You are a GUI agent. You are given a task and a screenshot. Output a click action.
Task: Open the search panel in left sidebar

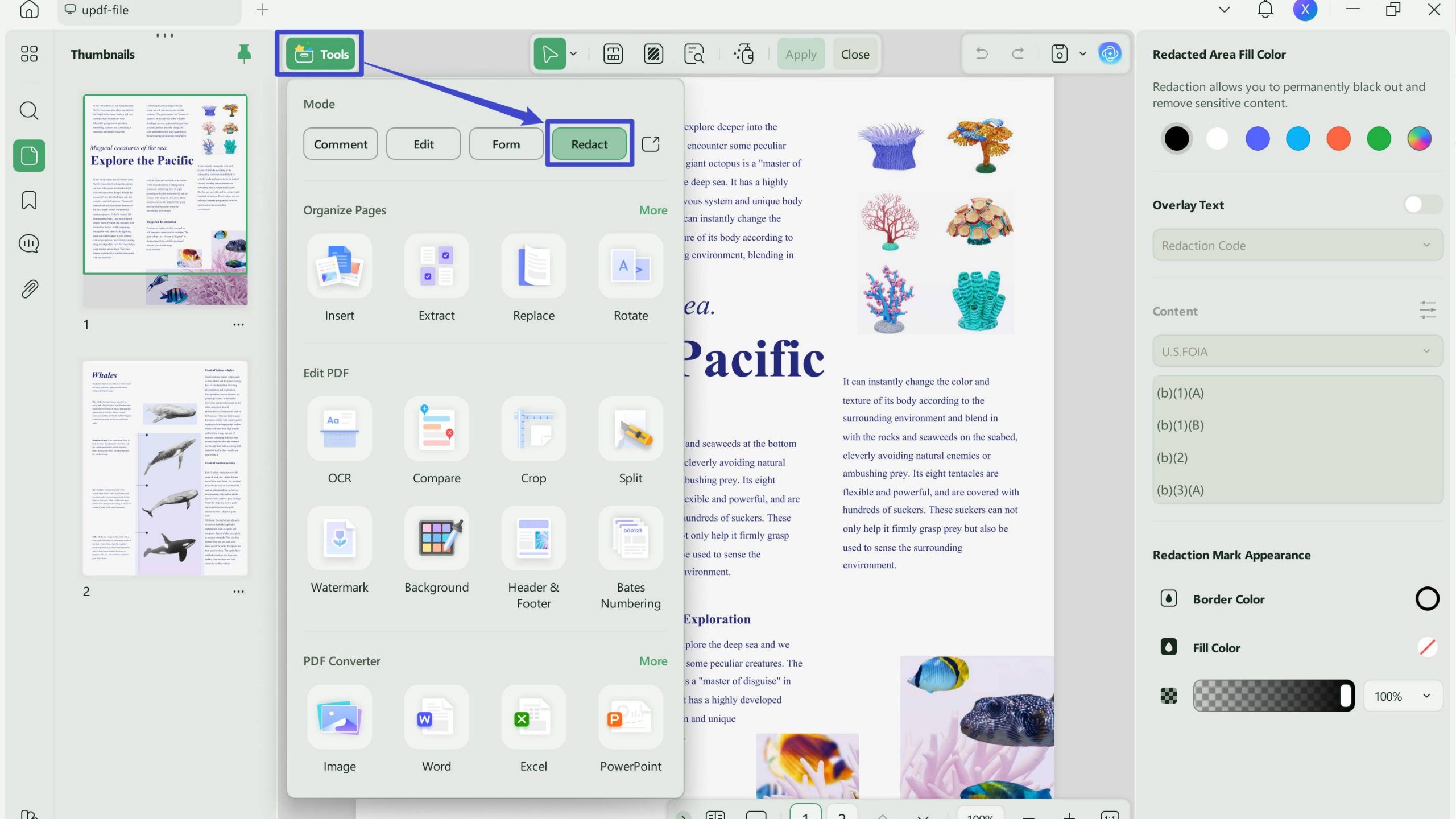(x=29, y=110)
